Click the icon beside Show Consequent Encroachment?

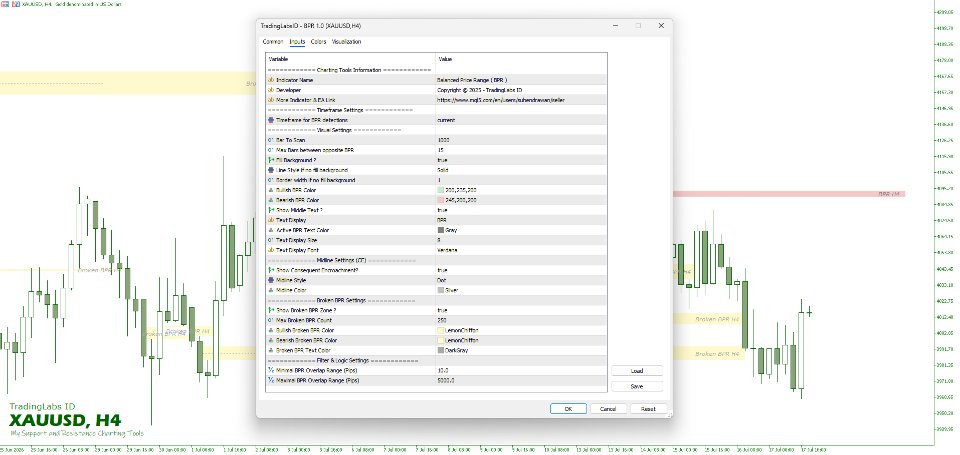tap(271, 270)
